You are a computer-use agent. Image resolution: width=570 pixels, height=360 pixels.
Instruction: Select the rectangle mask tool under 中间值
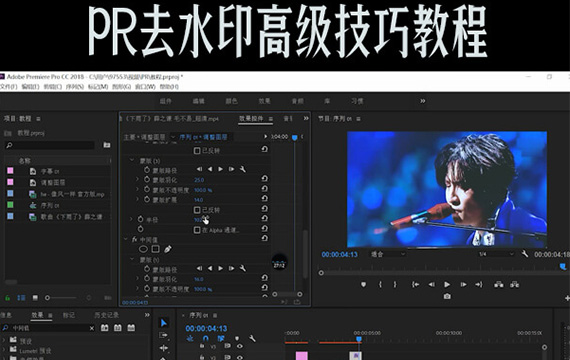156,249
